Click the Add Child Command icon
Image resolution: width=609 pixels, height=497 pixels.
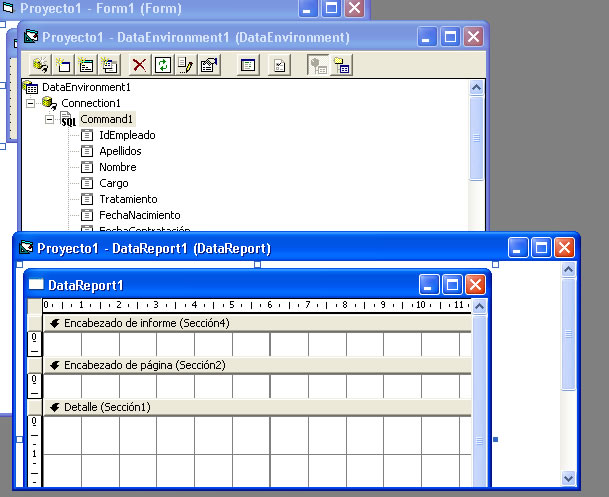click(109, 65)
